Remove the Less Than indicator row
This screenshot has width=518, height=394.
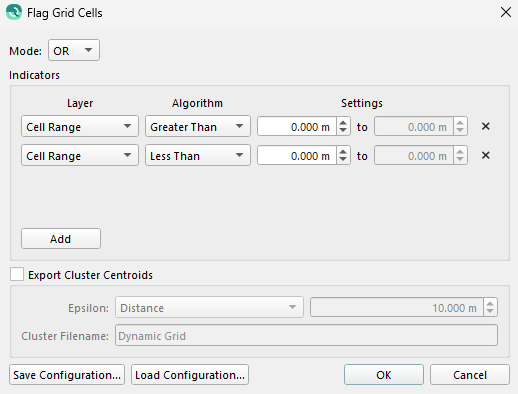tap(485, 155)
